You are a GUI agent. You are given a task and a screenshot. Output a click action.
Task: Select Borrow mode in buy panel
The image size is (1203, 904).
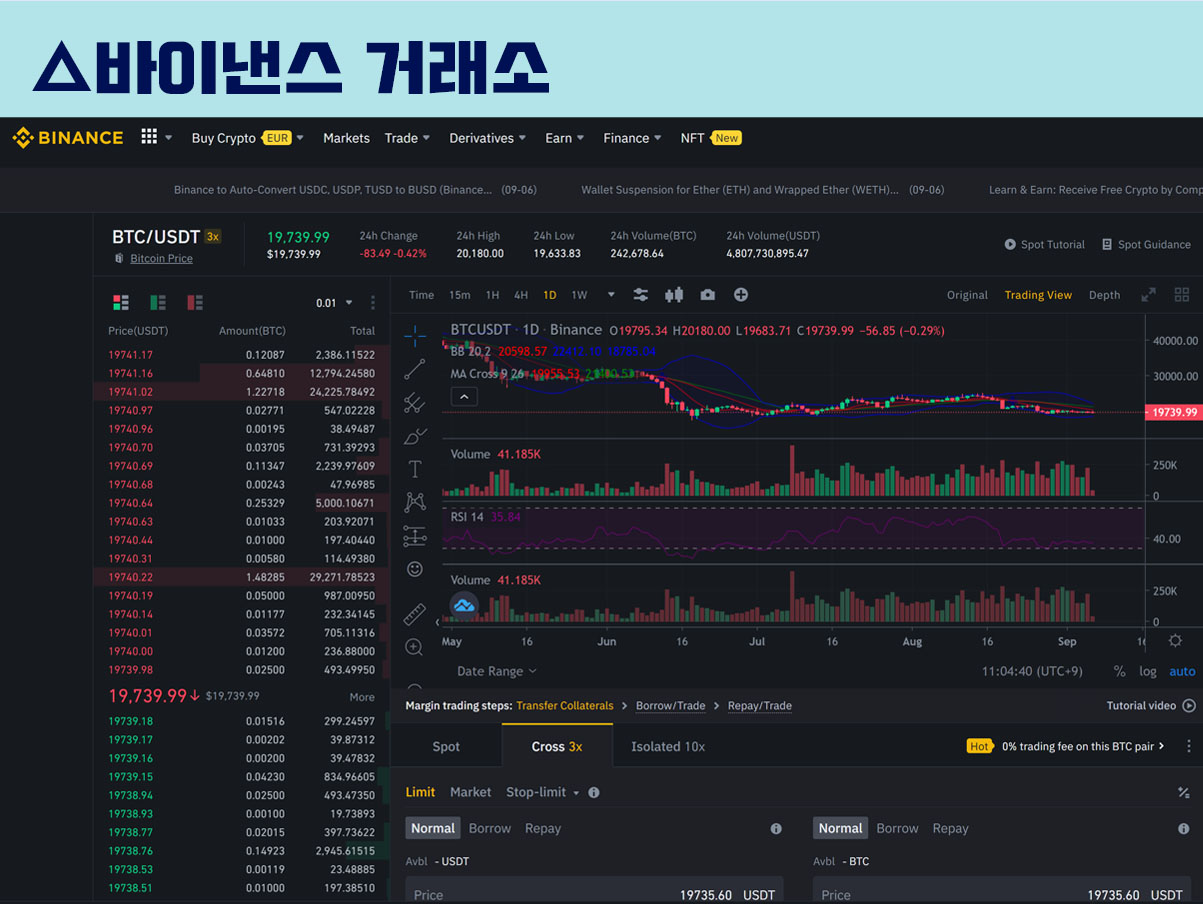pos(490,828)
